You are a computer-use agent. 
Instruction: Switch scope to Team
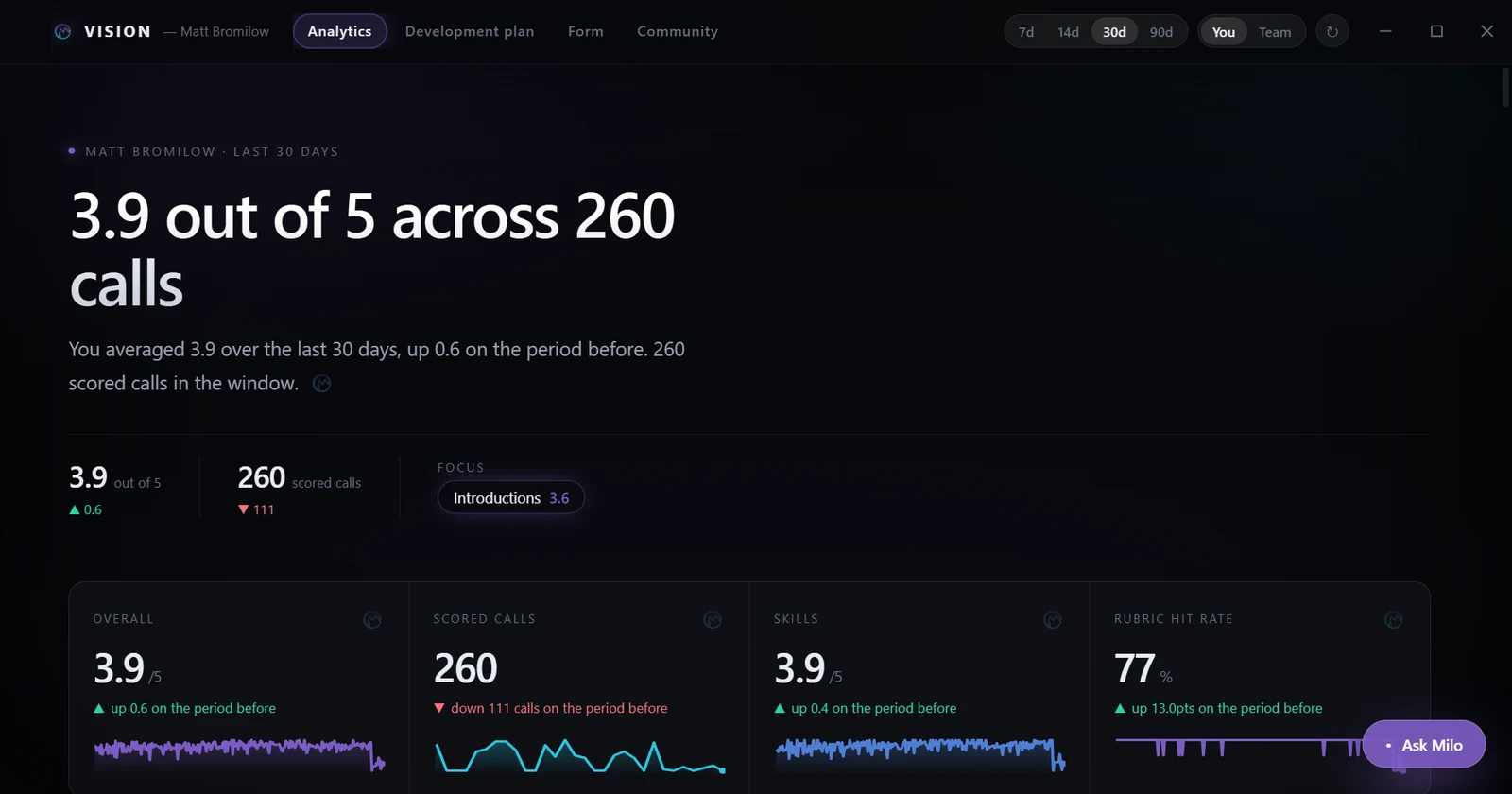click(1275, 32)
